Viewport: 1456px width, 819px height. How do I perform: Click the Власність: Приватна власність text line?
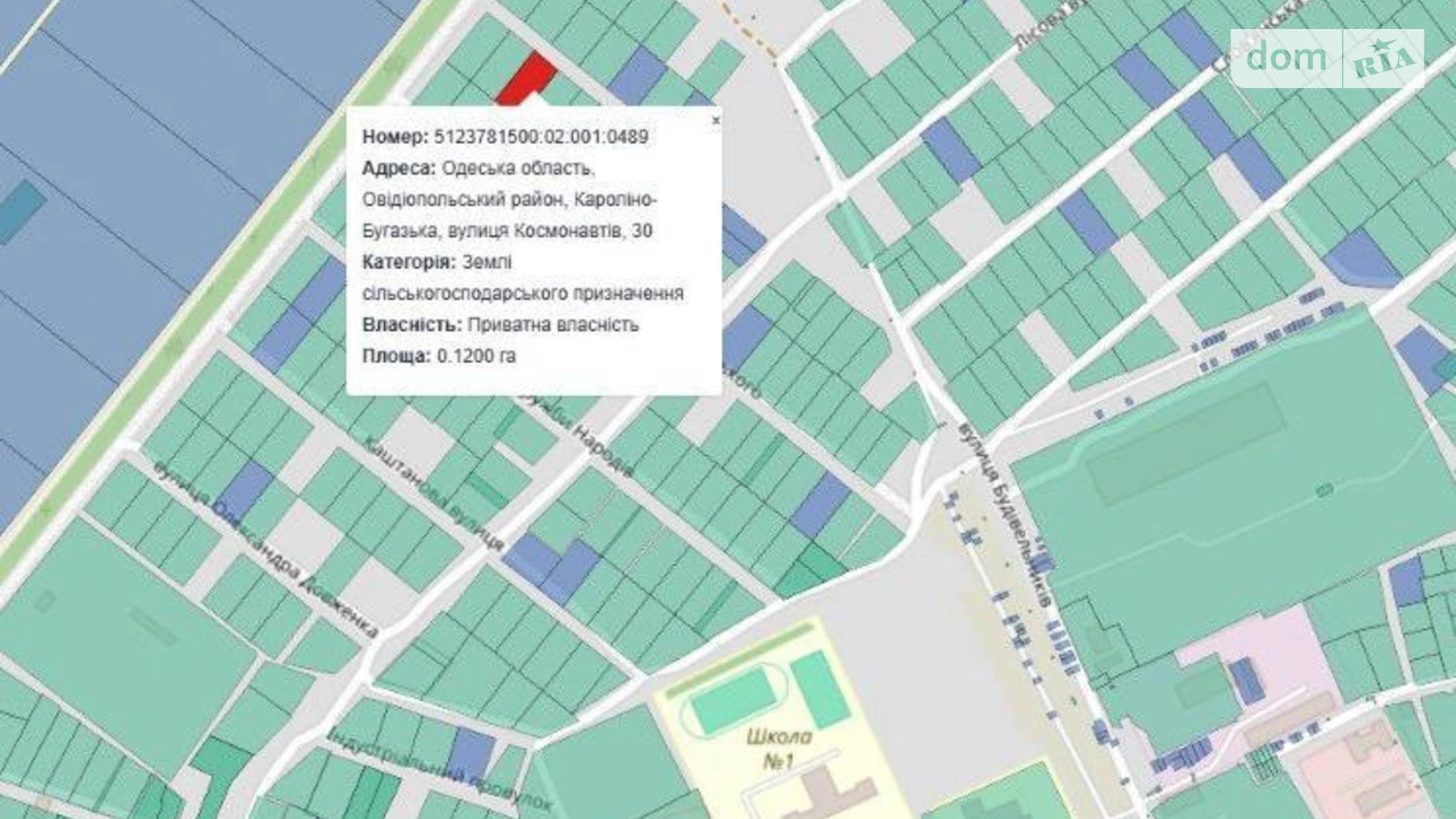(501, 324)
